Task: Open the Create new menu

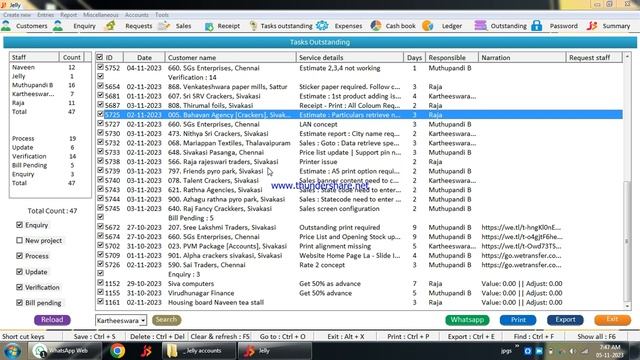Action: click(17, 15)
